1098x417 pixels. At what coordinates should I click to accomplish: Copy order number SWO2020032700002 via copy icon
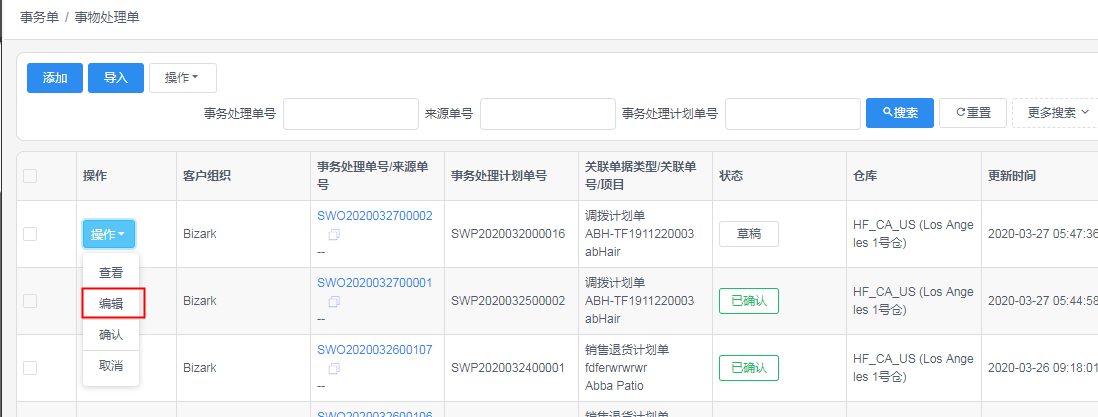(334, 234)
